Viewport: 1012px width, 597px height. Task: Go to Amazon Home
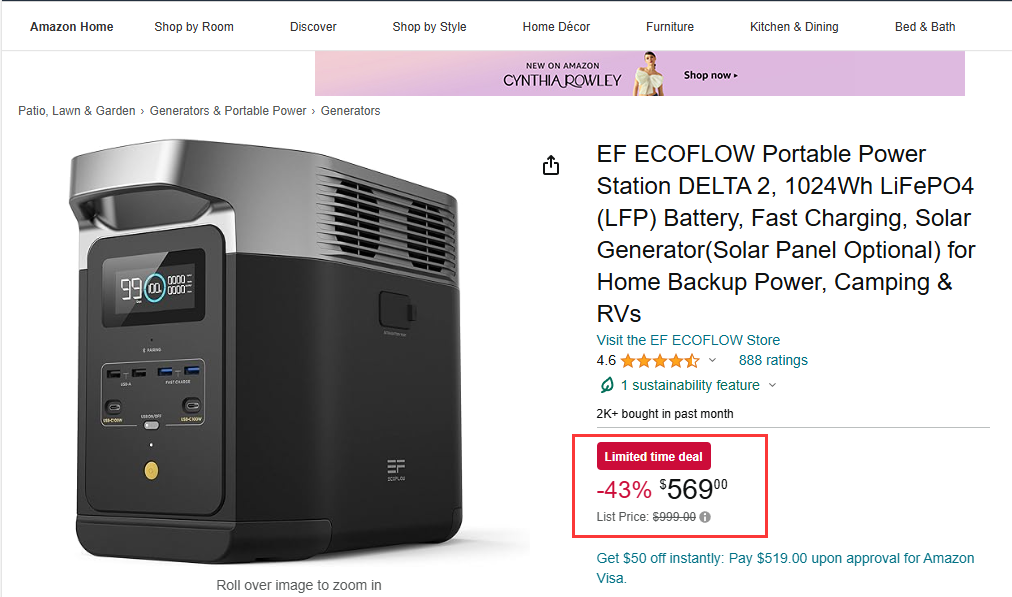(71, 27)
